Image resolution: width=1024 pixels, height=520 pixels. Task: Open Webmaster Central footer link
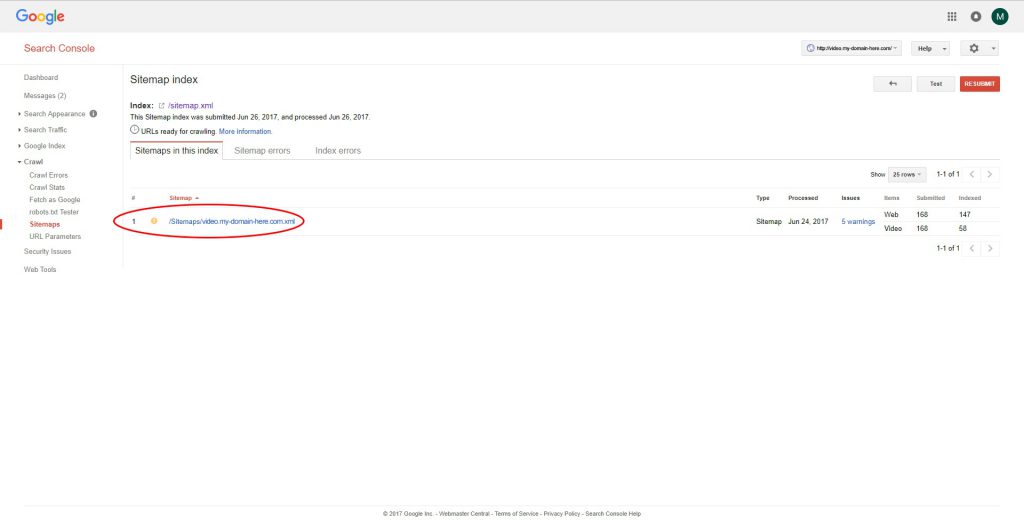[464, 513]
